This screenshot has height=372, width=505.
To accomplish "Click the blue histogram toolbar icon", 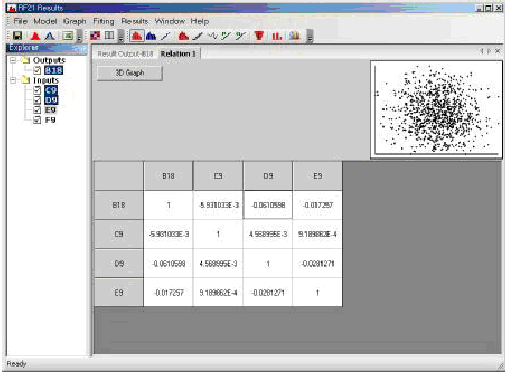I will tap(151, 35).
